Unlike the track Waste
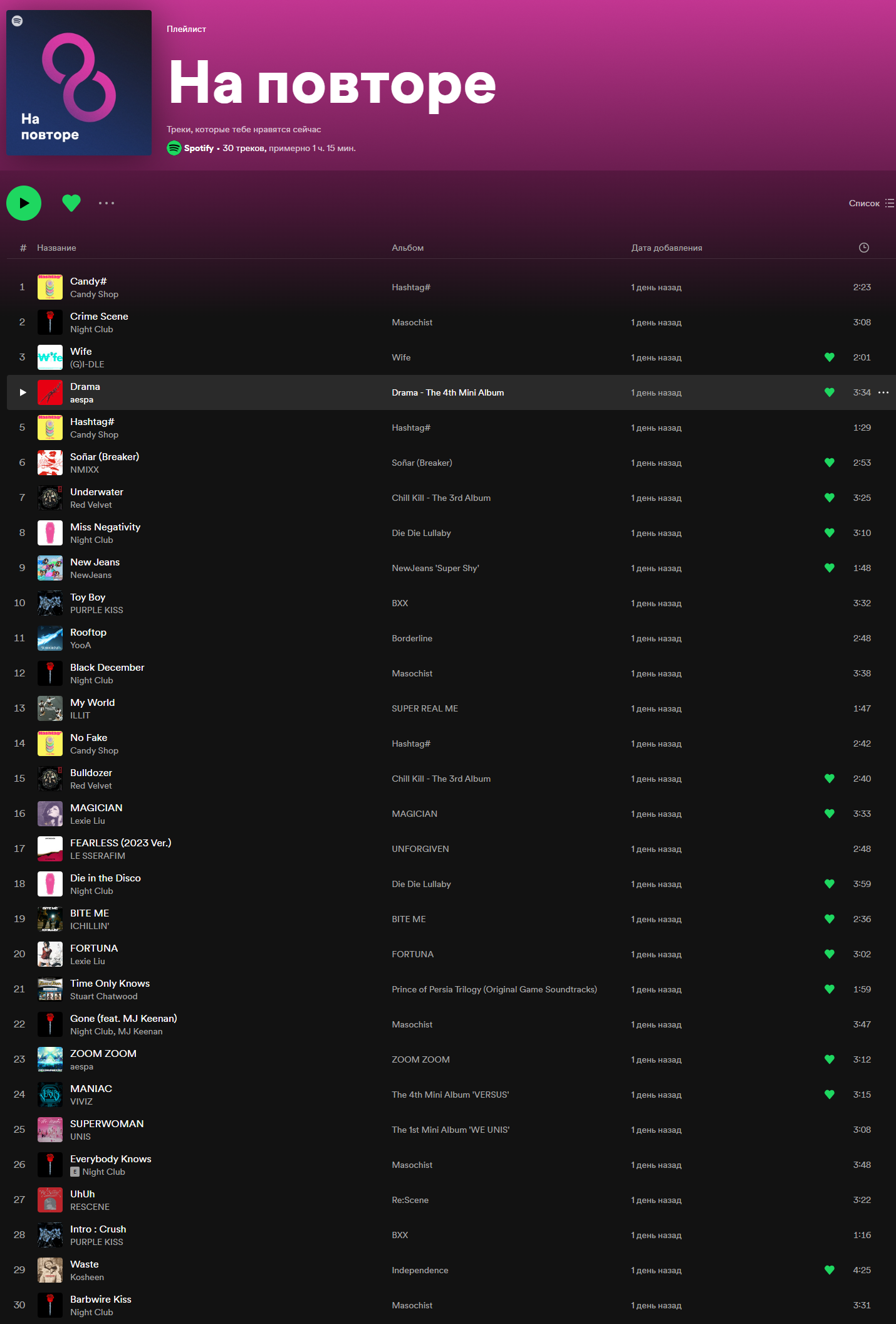This screenshot has height=1324, width=896. (x=830, y=1270)
